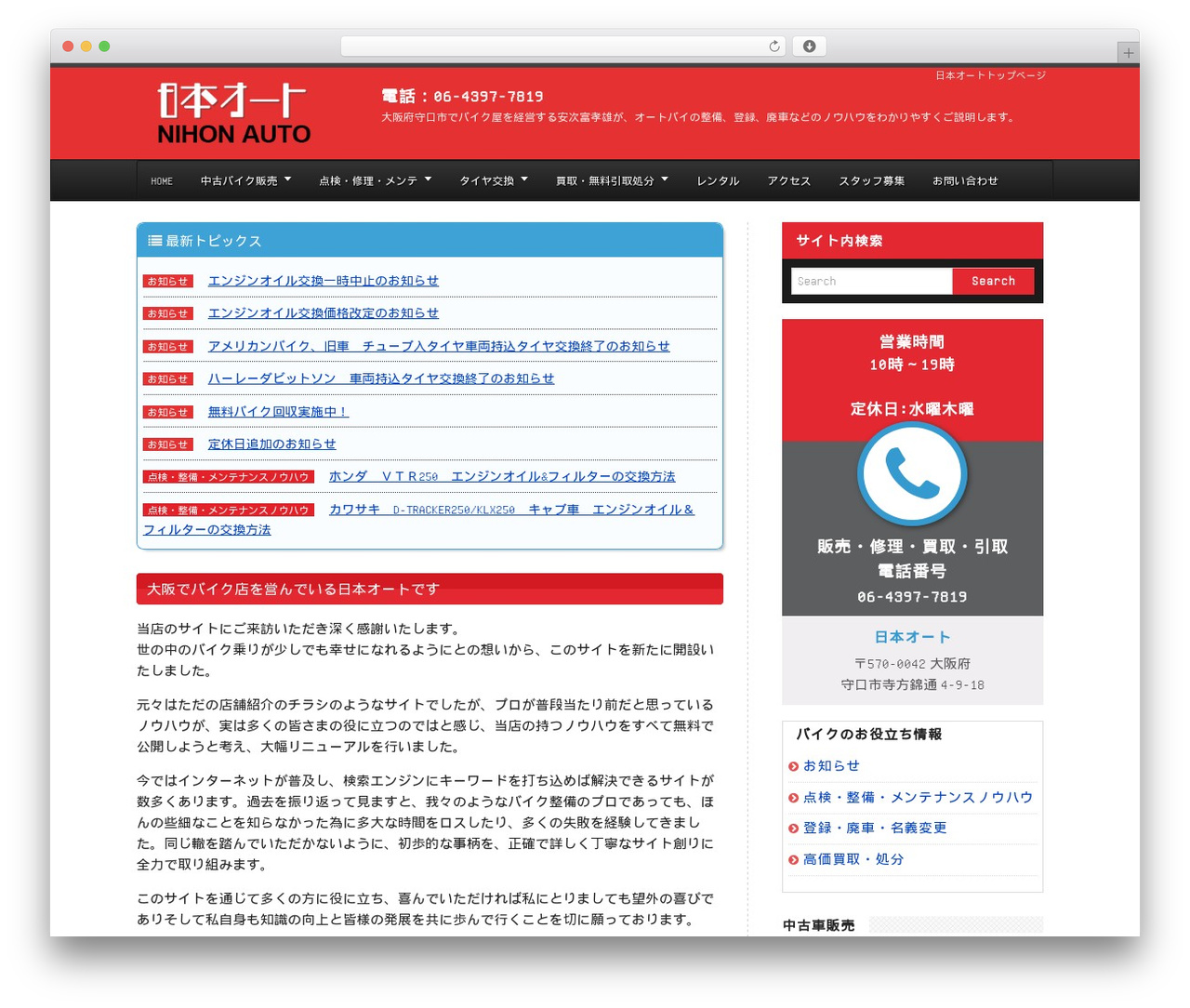1190x1008 pixels.
Task: Open エンジンオイル交換価格改定のお知らせ article
Action: tap(324, 313)
